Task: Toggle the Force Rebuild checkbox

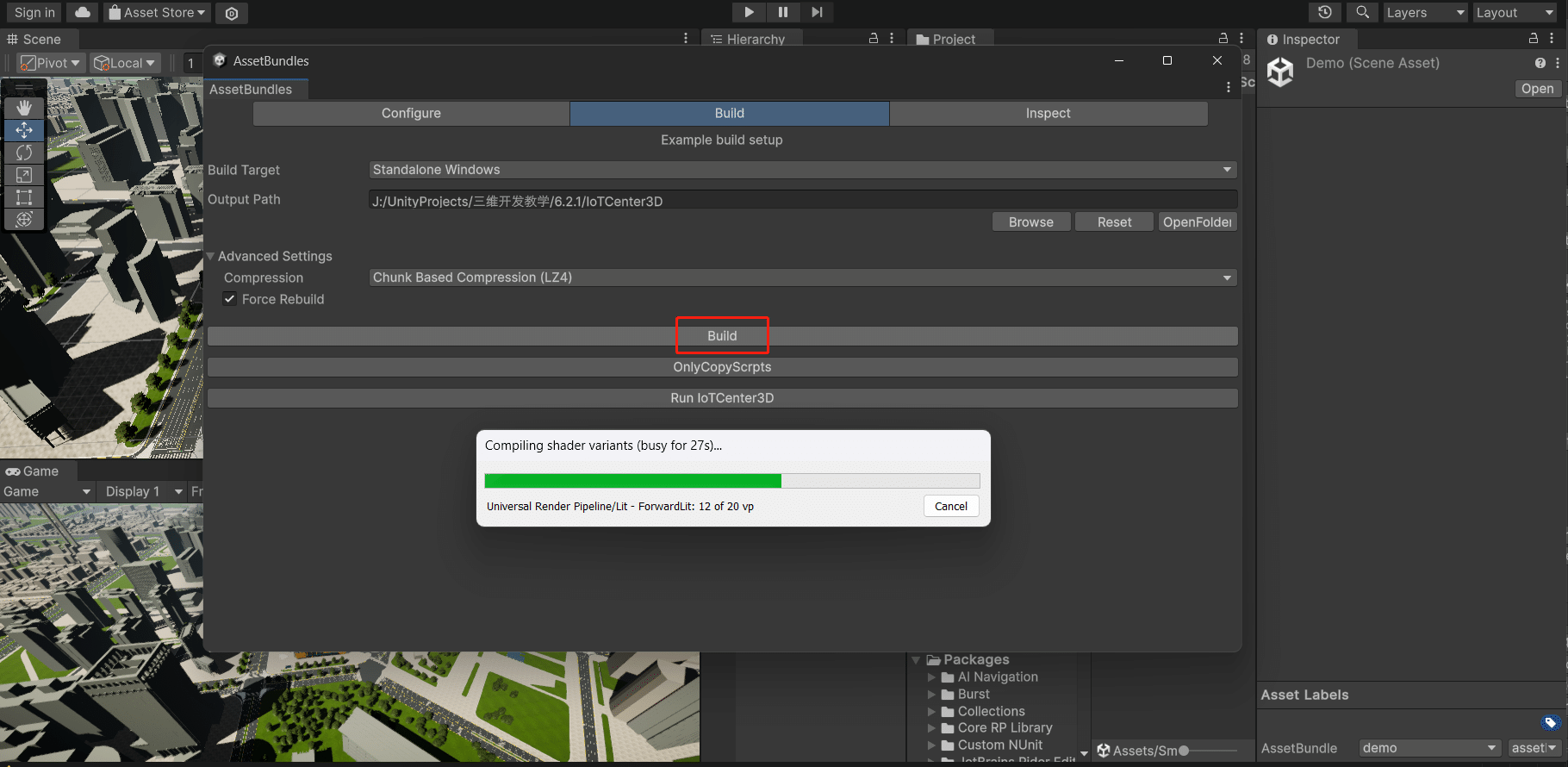Action: [x=230, y=299]
